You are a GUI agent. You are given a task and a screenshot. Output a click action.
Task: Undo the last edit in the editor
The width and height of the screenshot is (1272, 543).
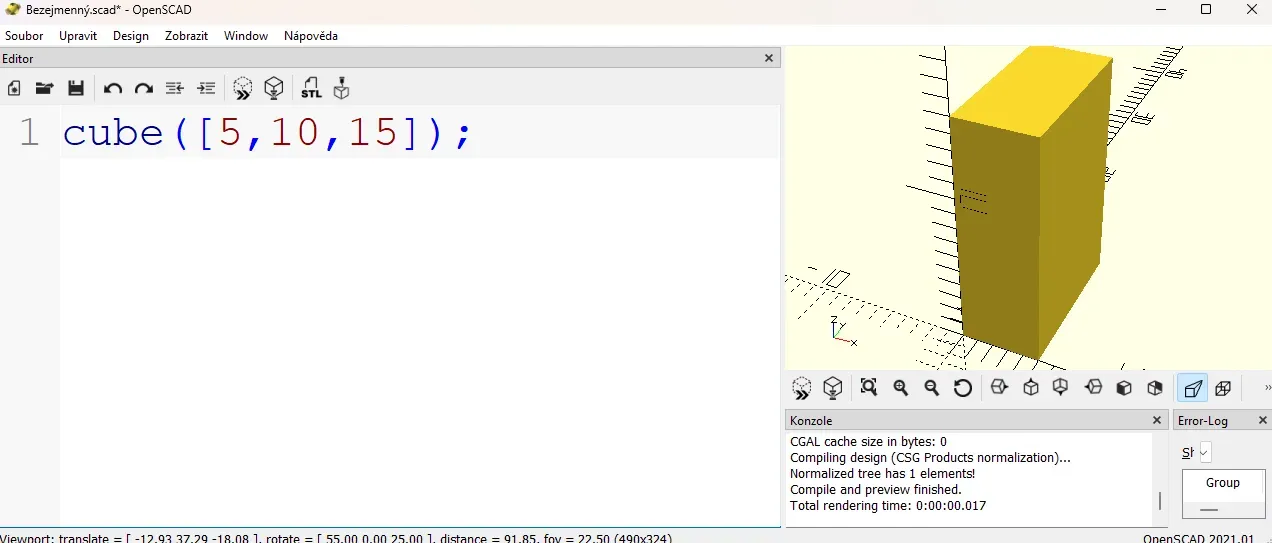point(112,88)
